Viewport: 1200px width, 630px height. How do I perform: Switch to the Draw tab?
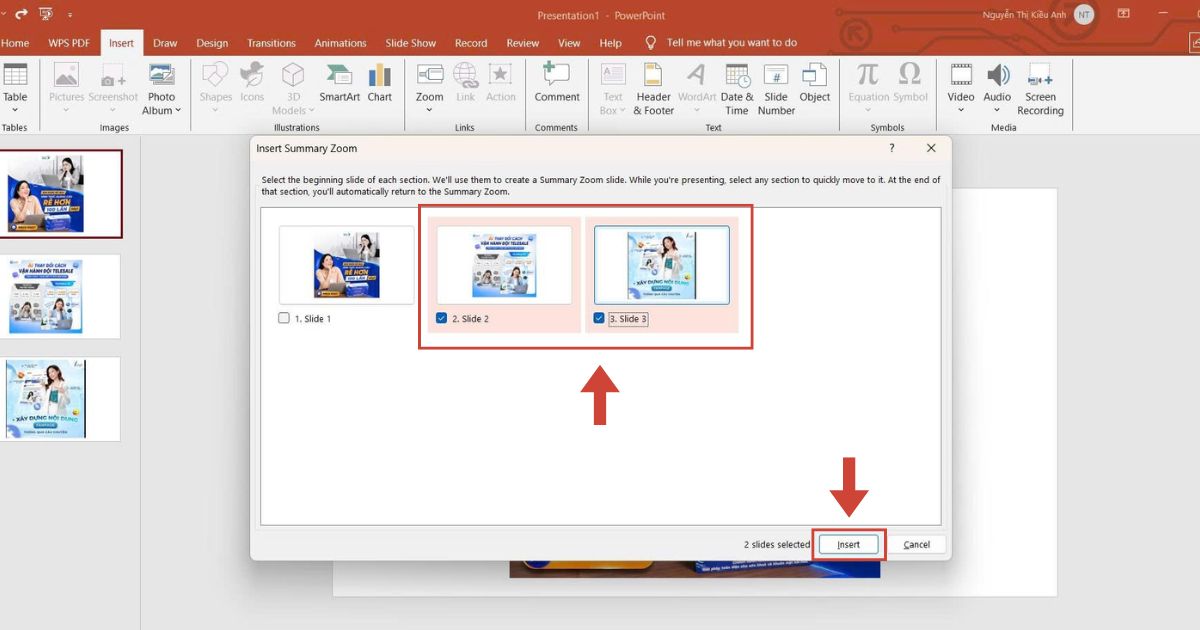[165, 43]
